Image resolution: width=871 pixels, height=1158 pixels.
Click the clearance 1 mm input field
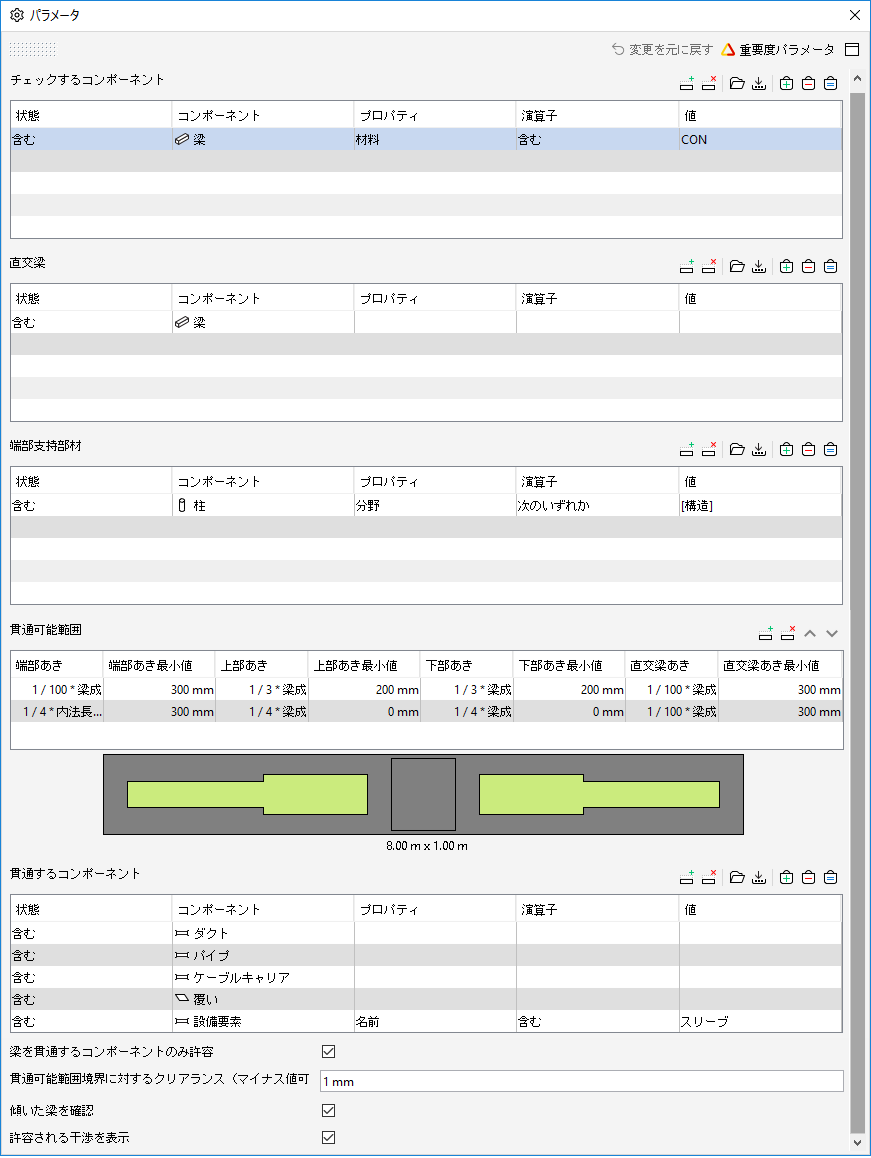click(581, 1081)
